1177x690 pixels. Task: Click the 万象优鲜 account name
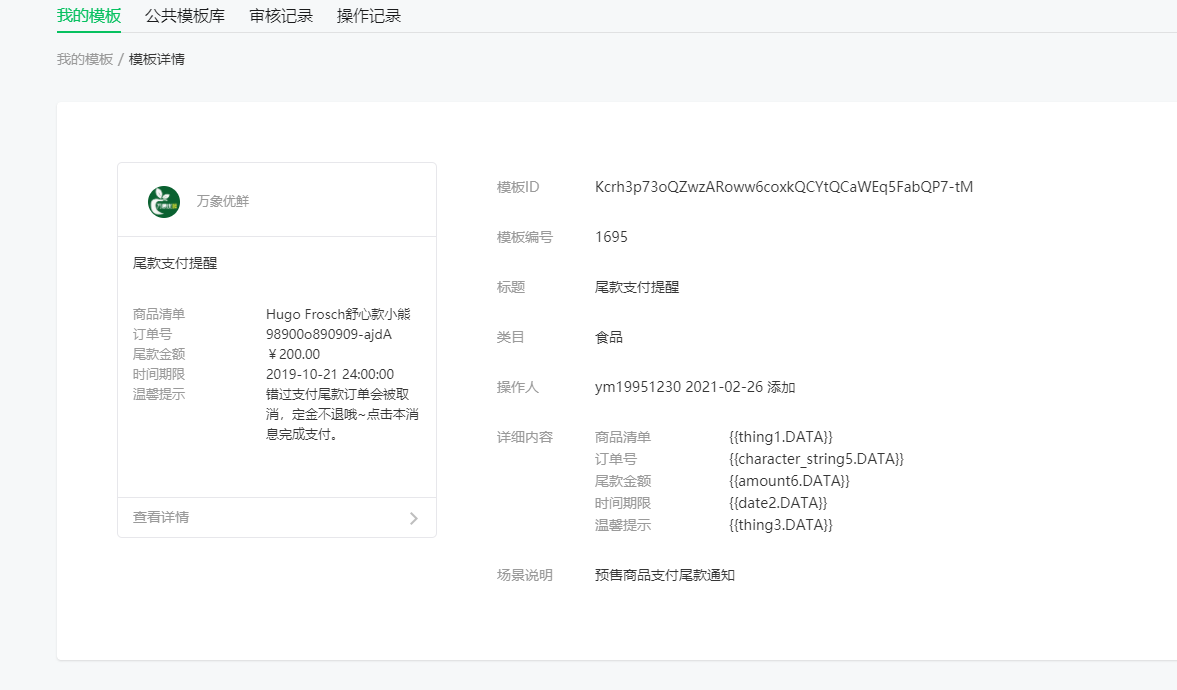click(x=223, y=201)
